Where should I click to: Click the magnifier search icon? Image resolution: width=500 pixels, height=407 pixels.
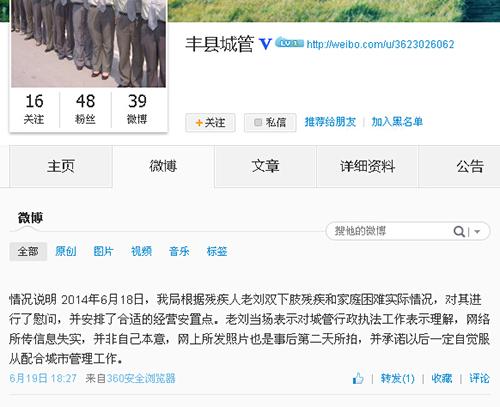[459, 231]
